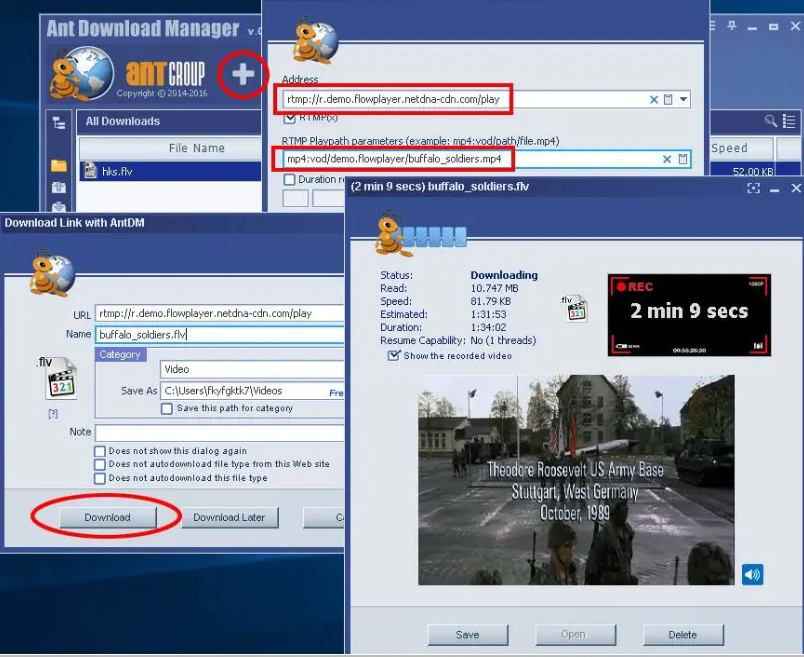
Task: Click the URL field in Download Link dialog
Action: click(219, 313)
